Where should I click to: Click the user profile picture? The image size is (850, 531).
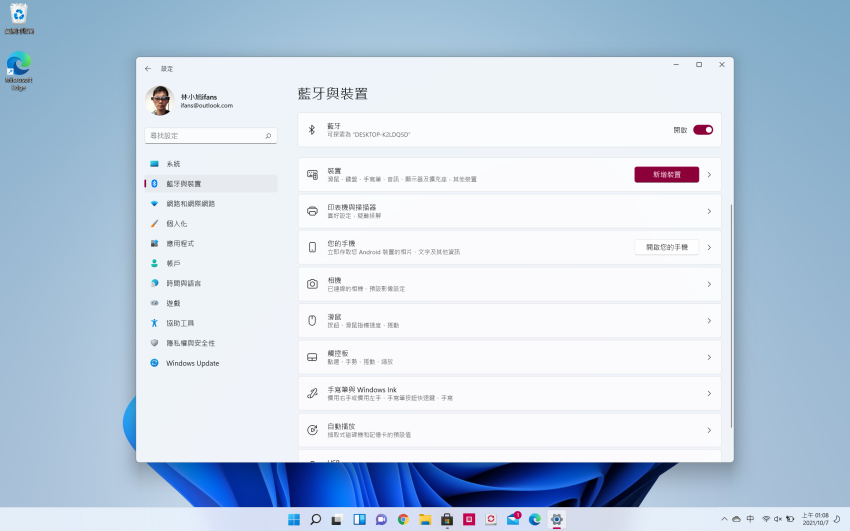[x=159, y=100]
